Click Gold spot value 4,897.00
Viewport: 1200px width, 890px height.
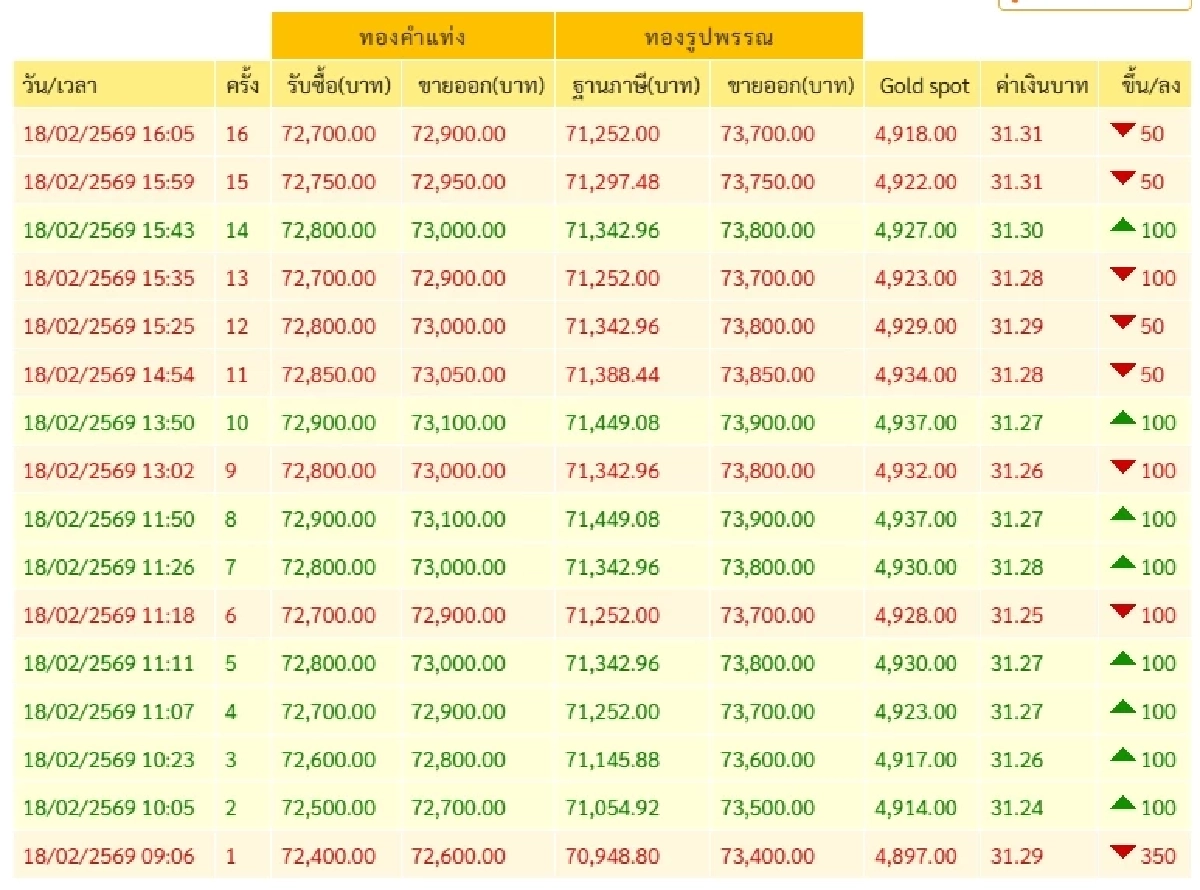click(916, 856)
